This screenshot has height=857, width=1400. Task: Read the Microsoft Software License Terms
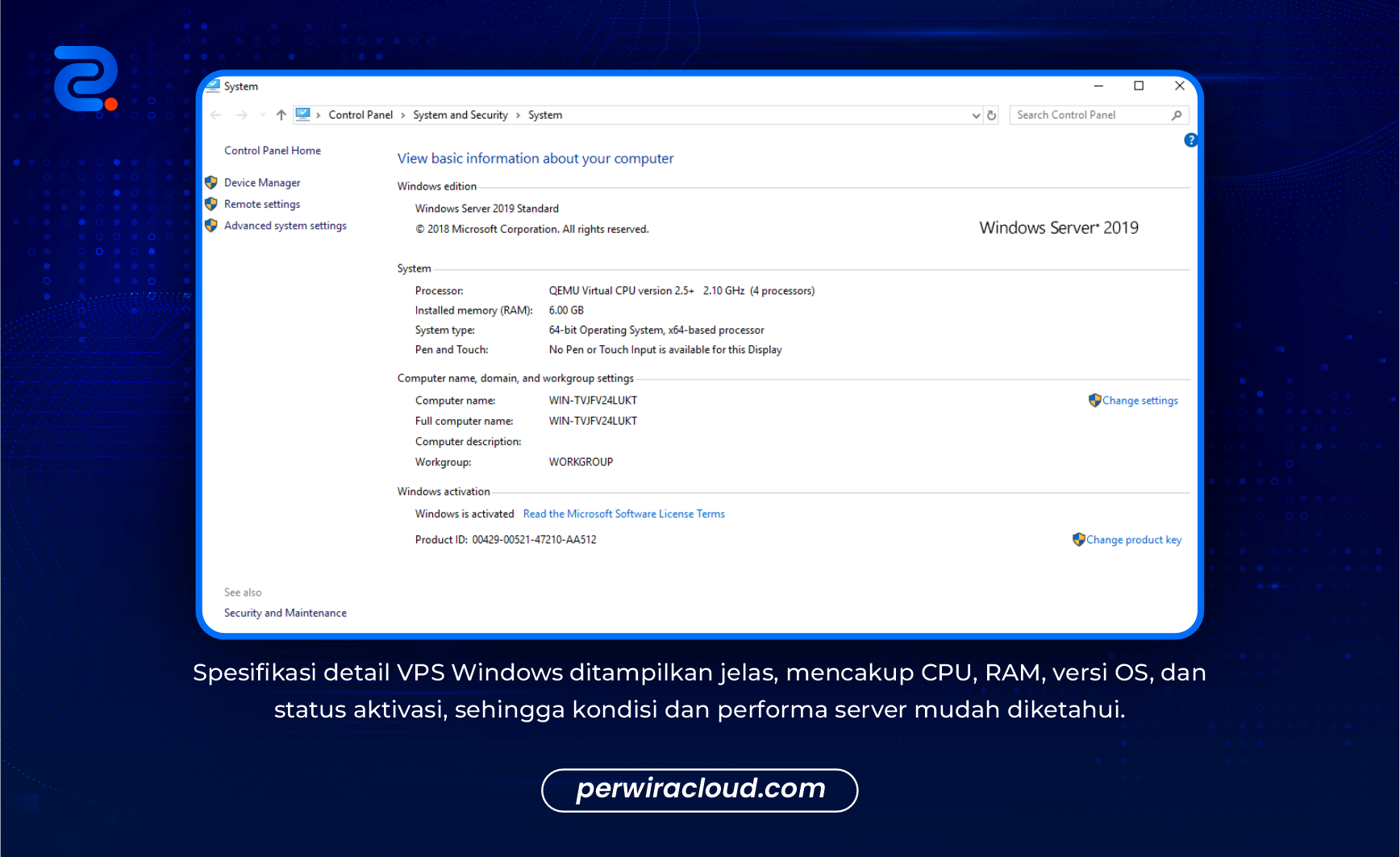[623, 514]
